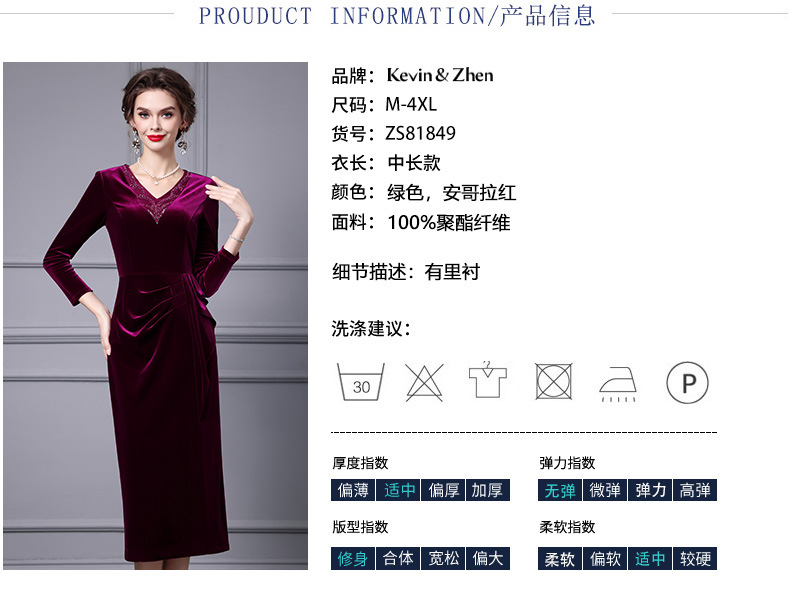The height and width of the screenshot is (600, 790).
Task: Choose 宽松 fit option
Action: coord(443,558)
